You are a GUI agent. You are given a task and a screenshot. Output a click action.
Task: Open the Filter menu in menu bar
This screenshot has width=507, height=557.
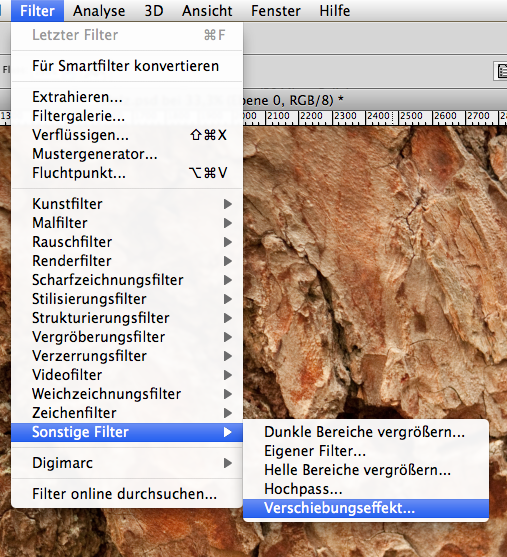point(37,11)
